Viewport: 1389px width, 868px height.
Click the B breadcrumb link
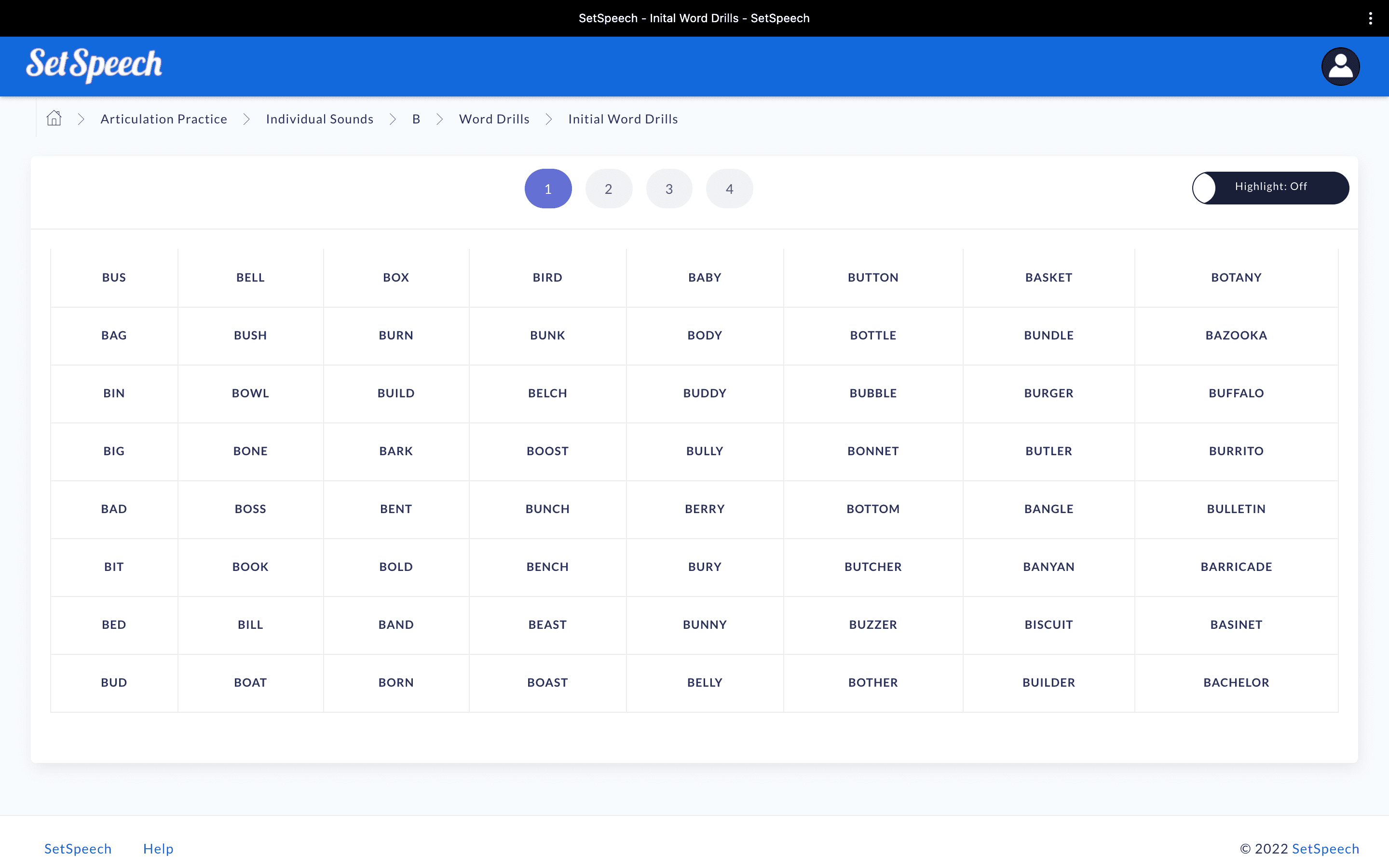[416, 119]
